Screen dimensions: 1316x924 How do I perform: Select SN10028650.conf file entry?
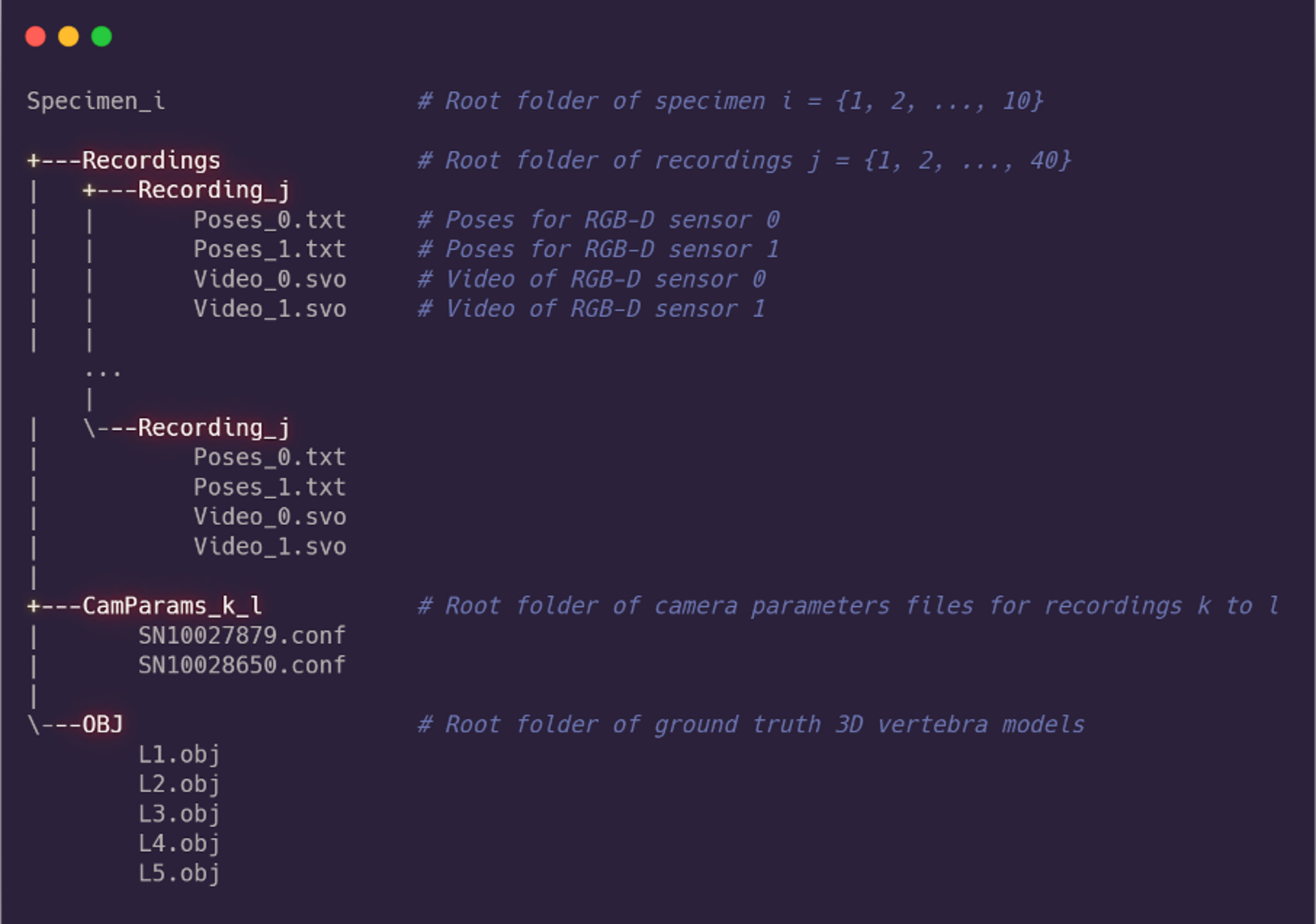[x=242, y=664]
